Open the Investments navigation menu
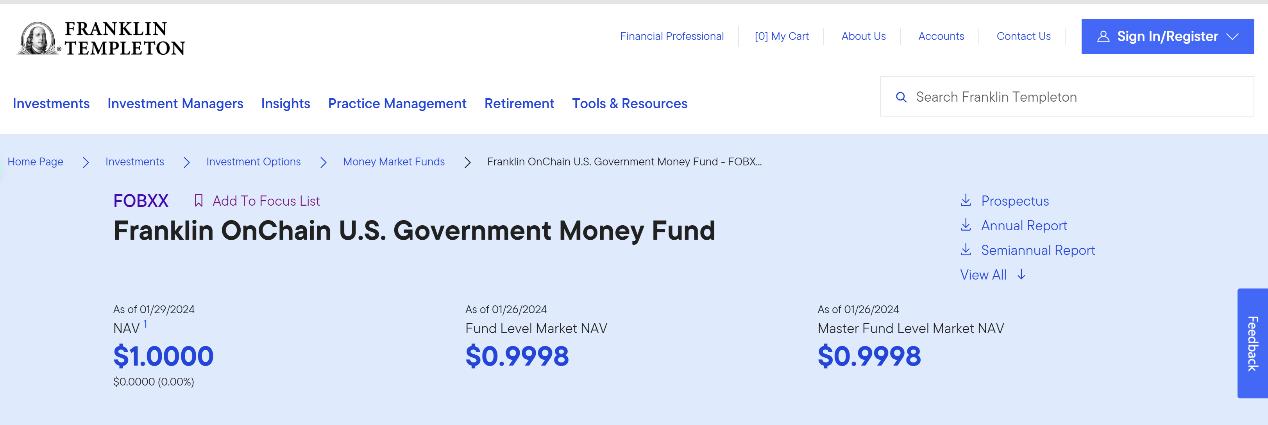Image resolution: width=1268 pixels, height=425 pixels. point(51,103)
